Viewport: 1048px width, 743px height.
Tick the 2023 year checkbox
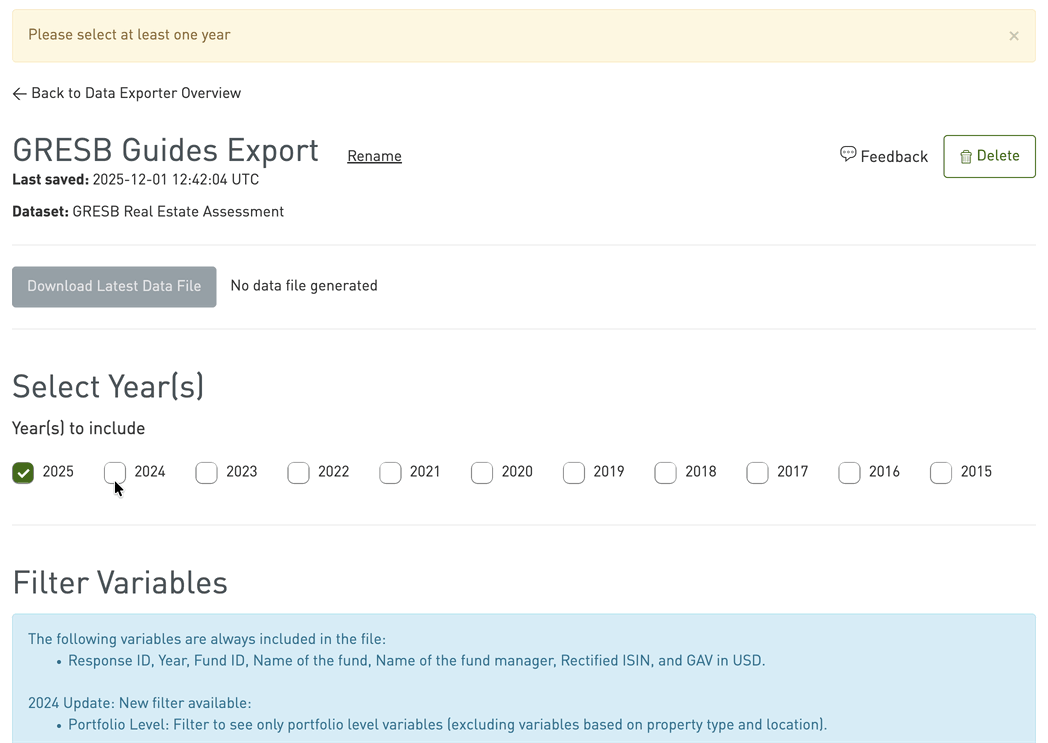tap(207, 472)
